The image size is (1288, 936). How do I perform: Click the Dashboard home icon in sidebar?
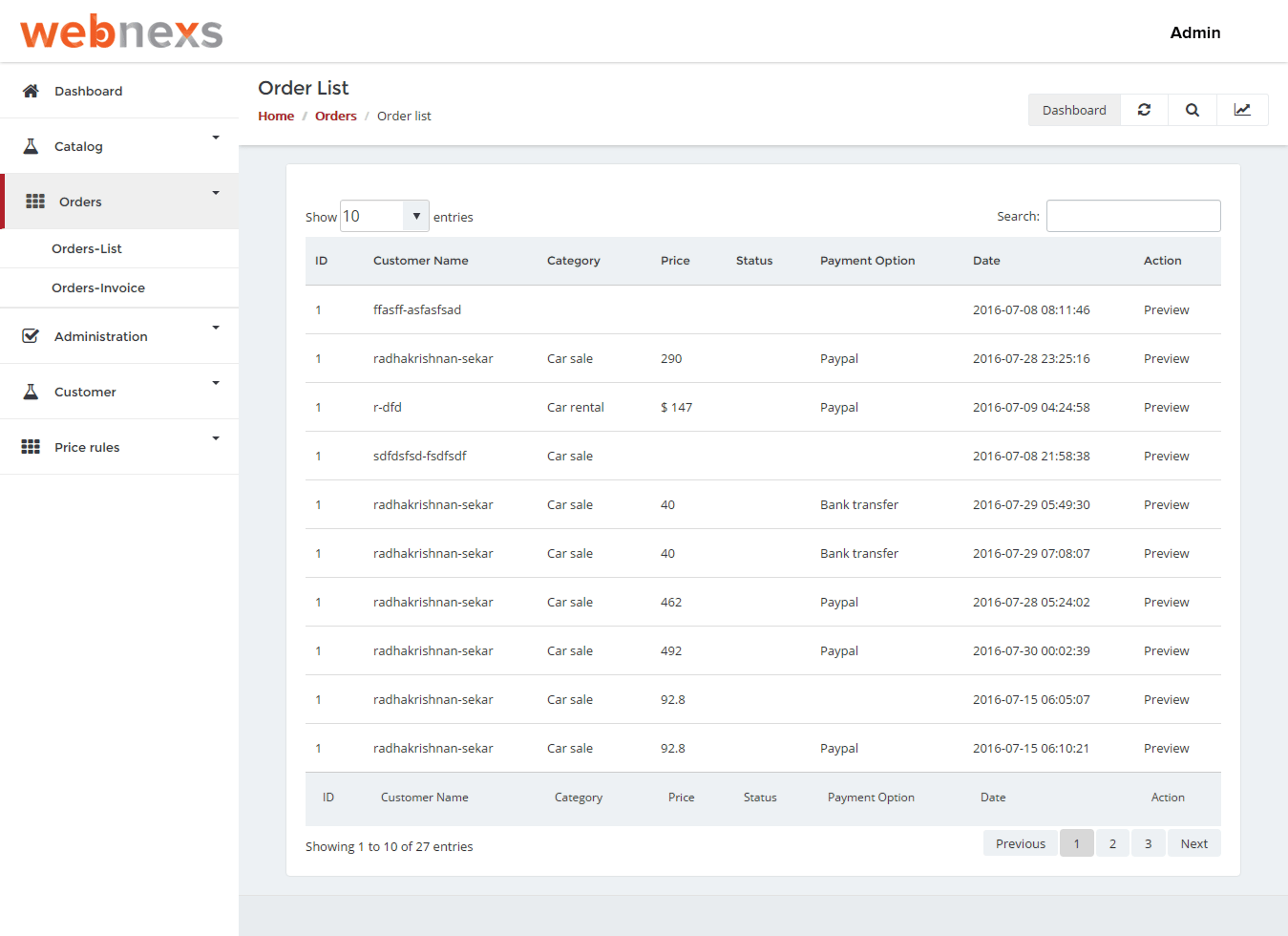(x=31, y=91)
